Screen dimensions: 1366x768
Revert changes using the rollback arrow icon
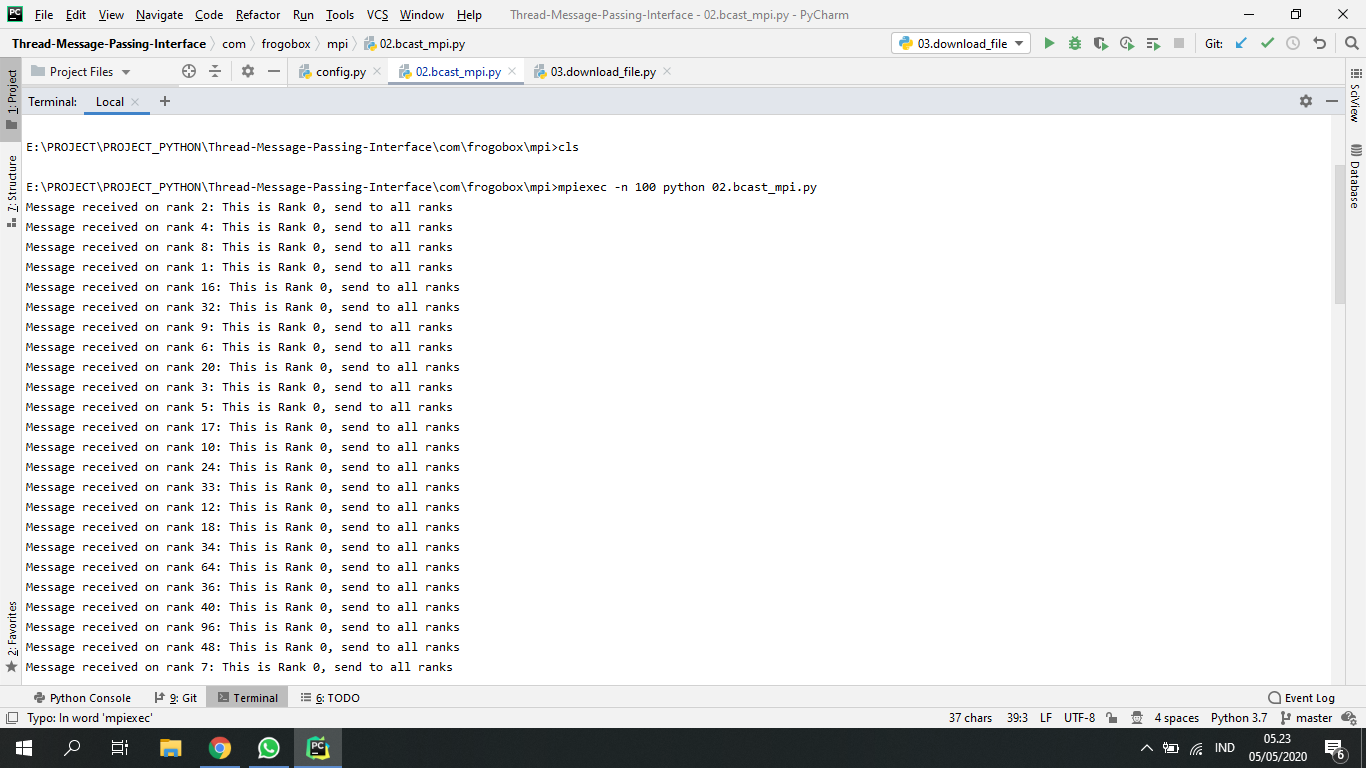[1319, 43]
